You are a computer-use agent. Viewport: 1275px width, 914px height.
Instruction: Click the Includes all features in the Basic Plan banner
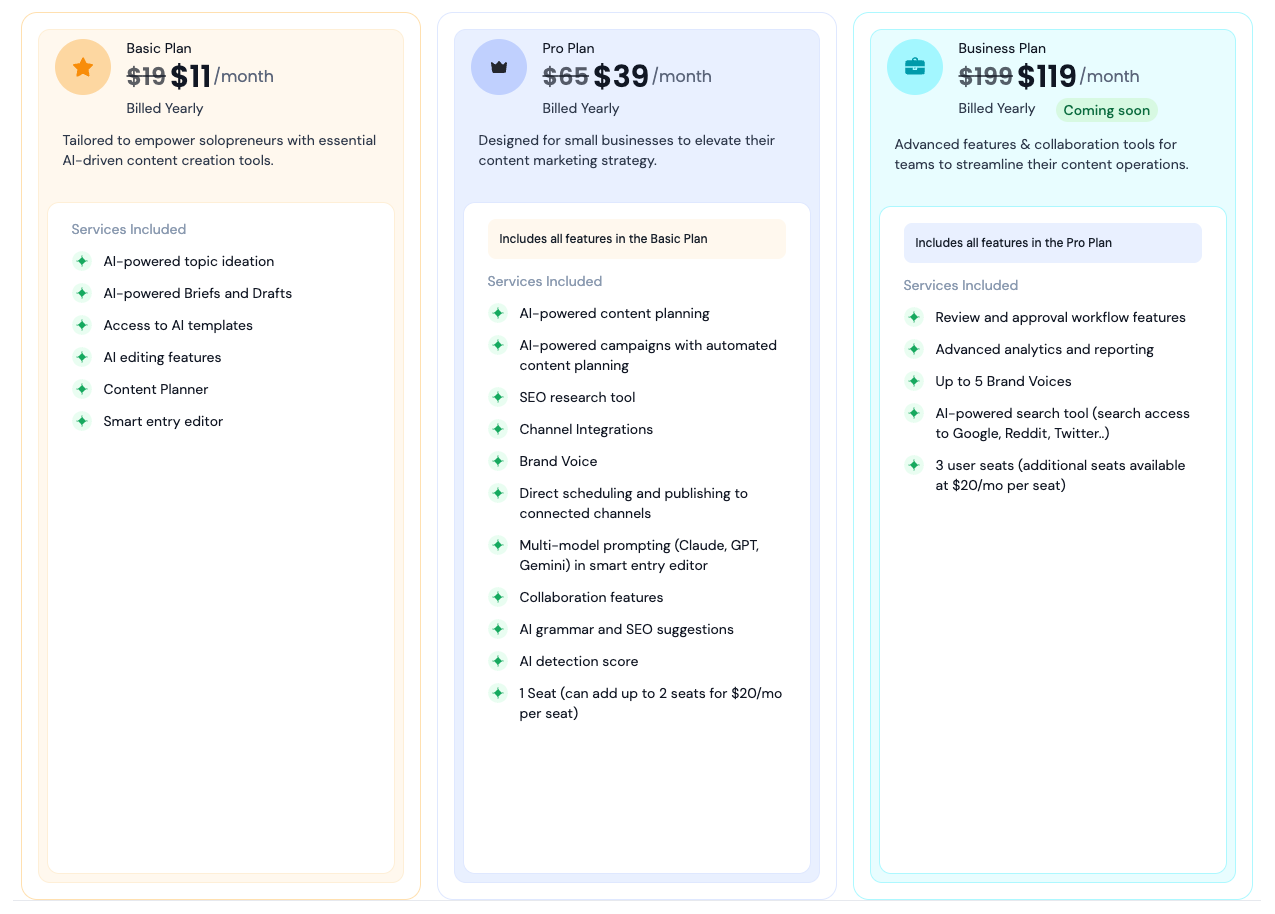pyautogui.click(x=636, y=239)
